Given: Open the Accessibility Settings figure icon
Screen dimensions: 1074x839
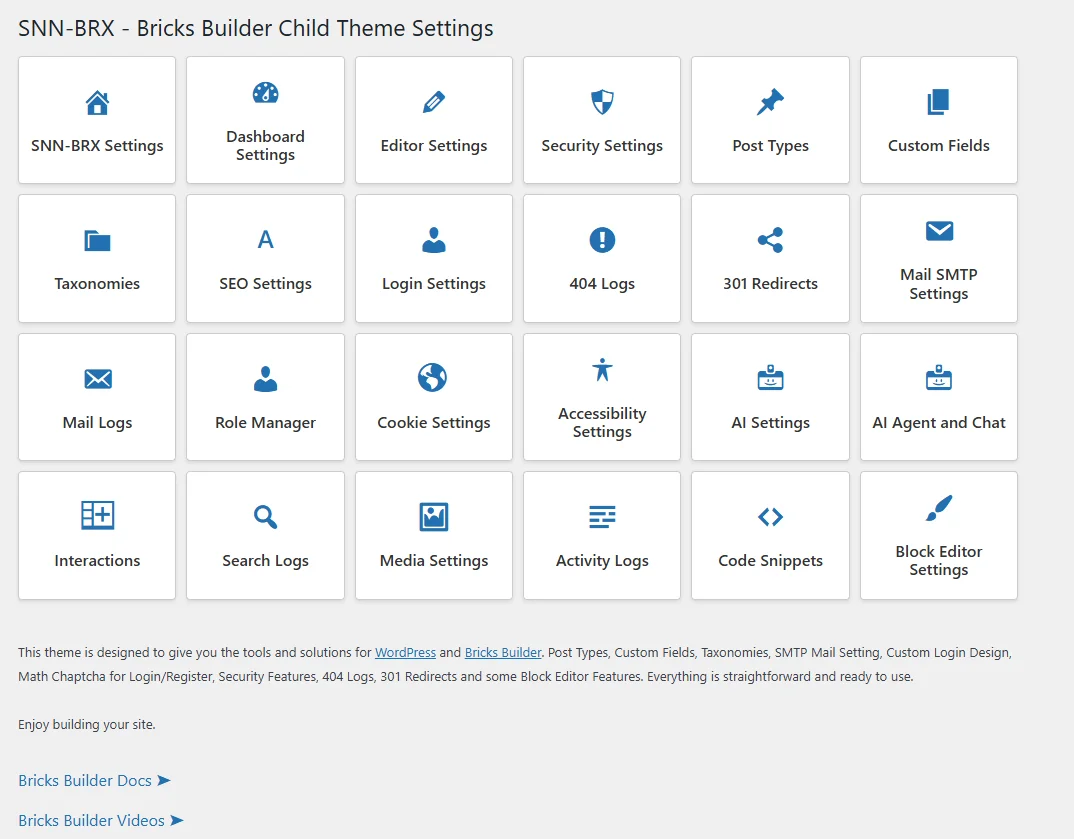Looking at the screenshot, I should click(x=602, y=370).
